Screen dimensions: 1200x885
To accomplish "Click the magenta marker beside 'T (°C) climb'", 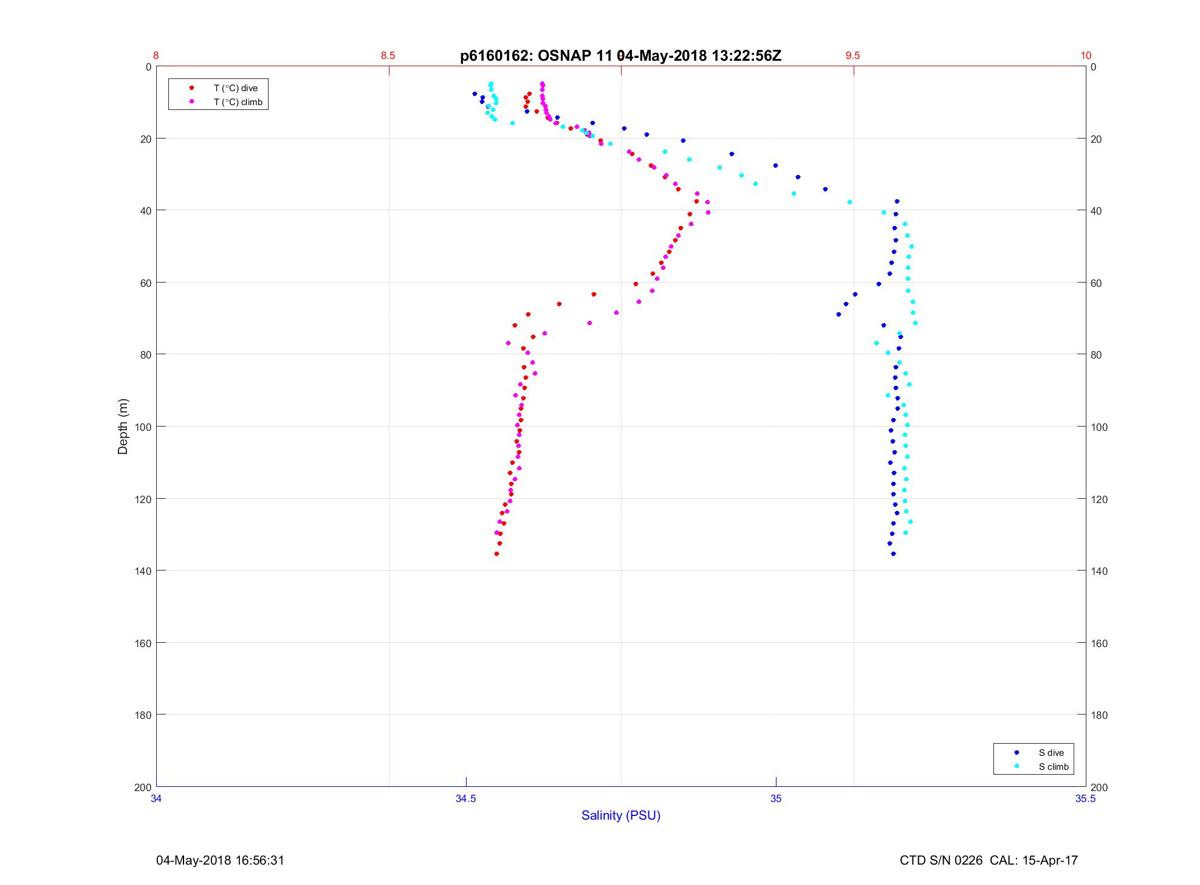I will click(x=191, y=102).
